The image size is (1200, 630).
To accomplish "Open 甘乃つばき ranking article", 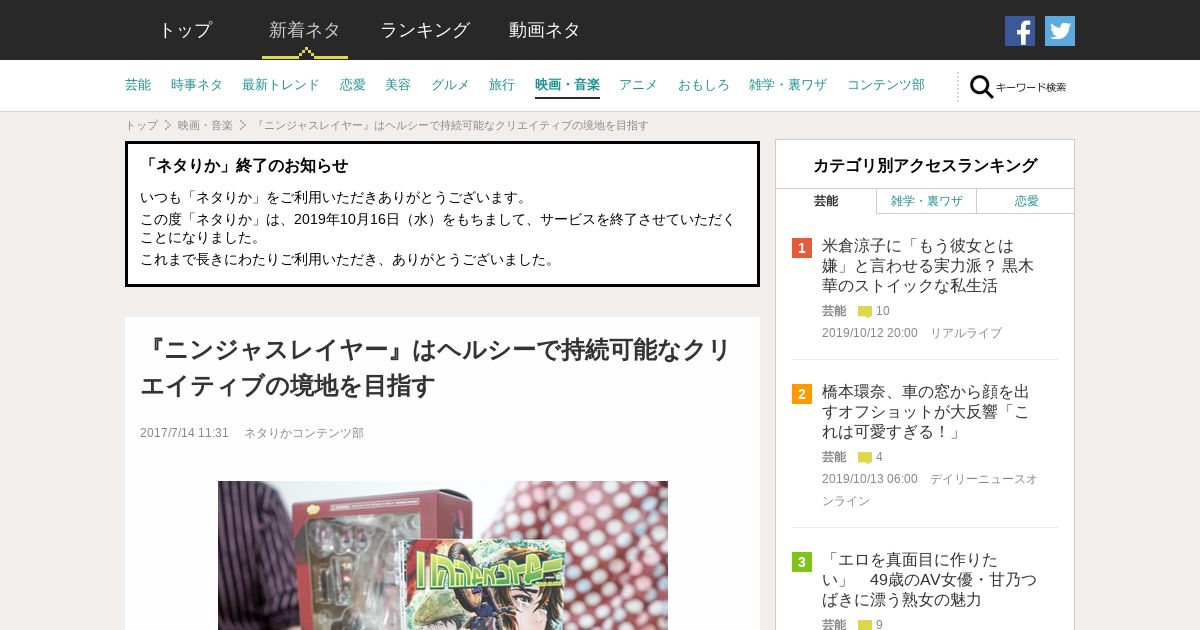I will tap(928, 580).
